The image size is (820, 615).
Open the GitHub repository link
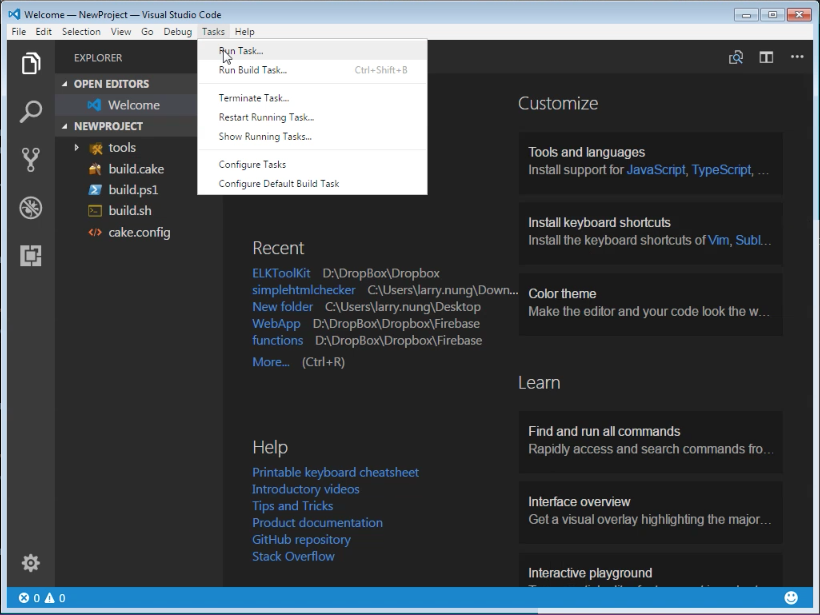pyautogui.click(x=301, y=539)
